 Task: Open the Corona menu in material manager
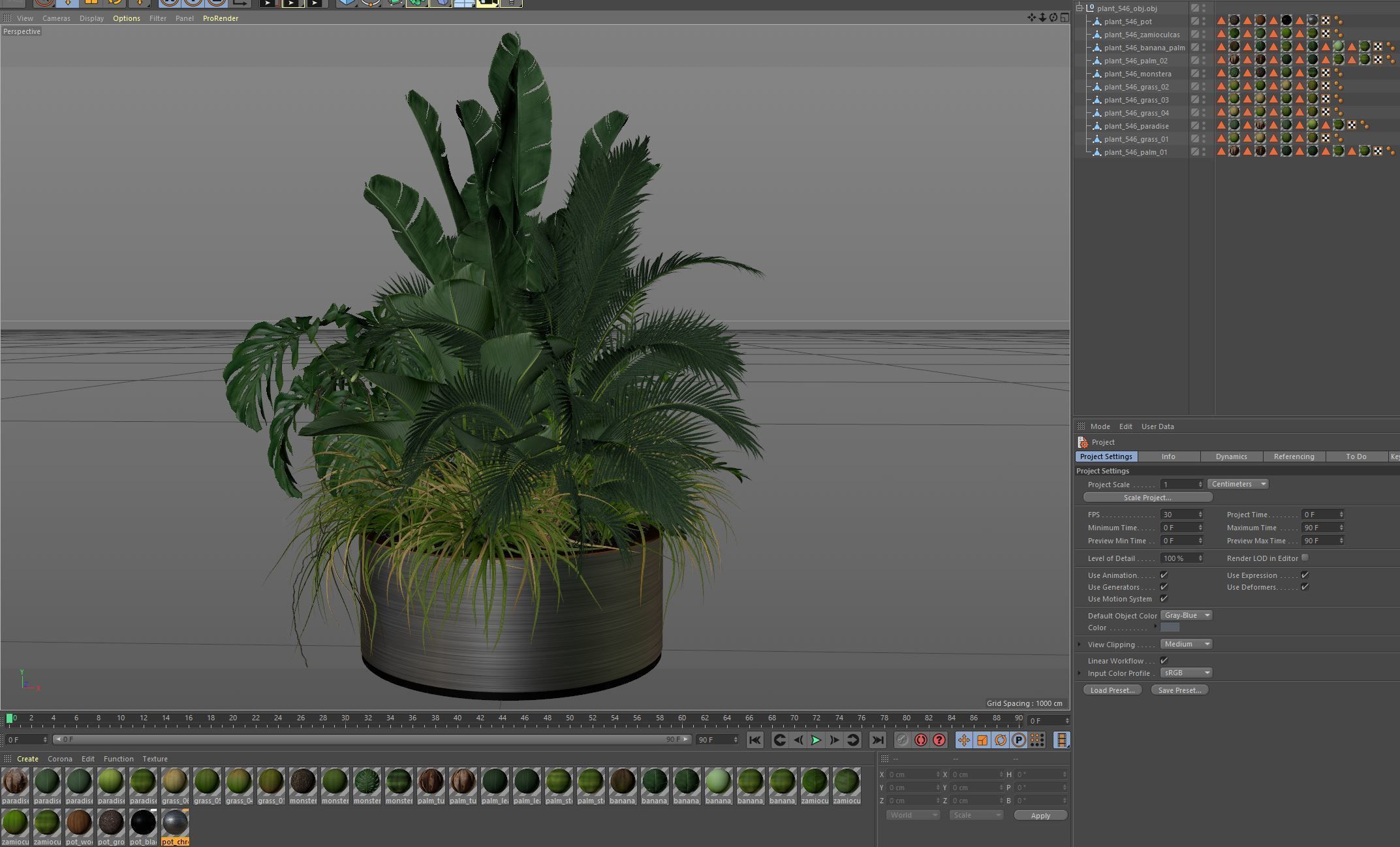[x=59, y=759]
